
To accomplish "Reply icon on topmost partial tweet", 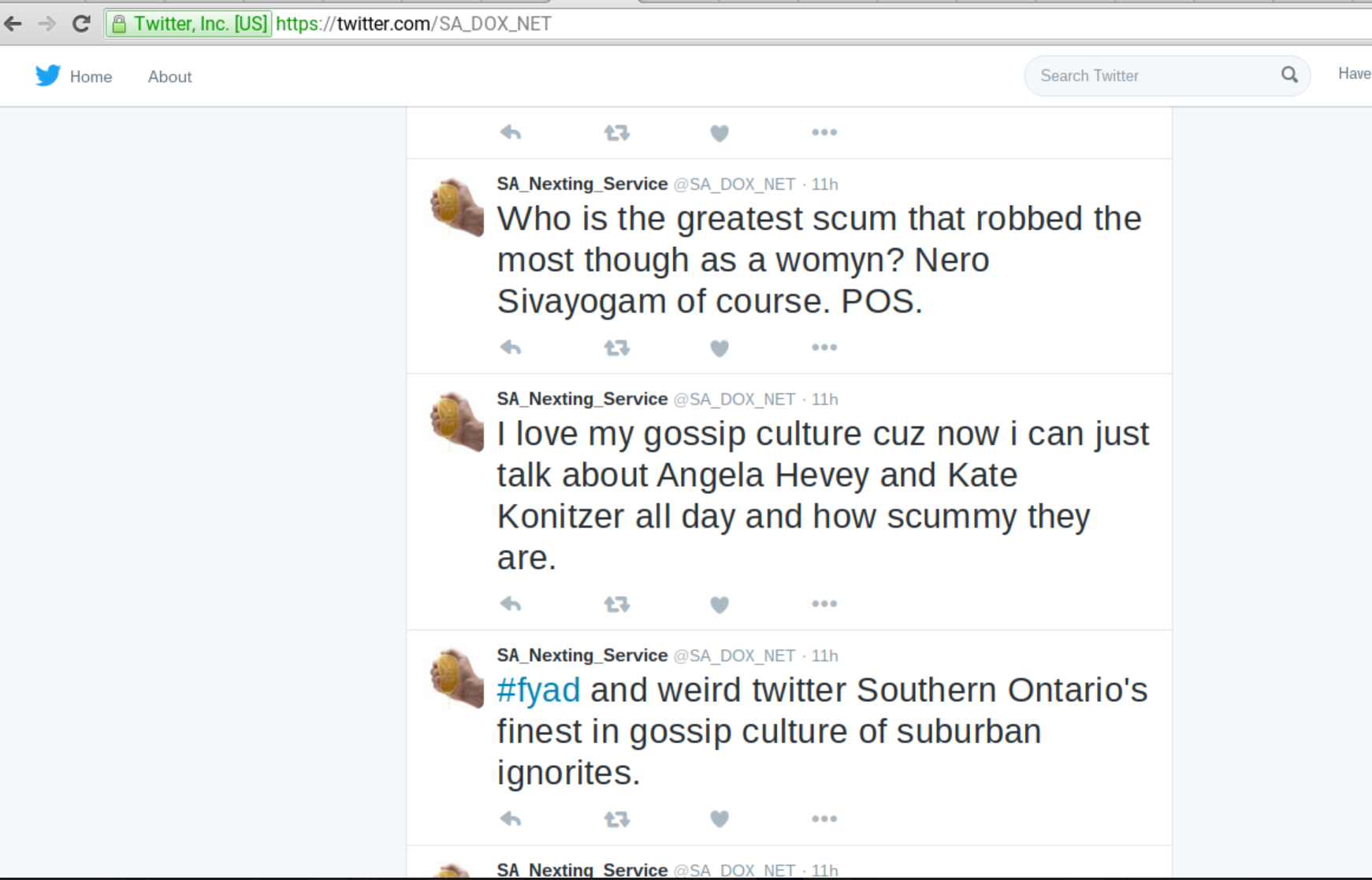I will coord(511,132).
